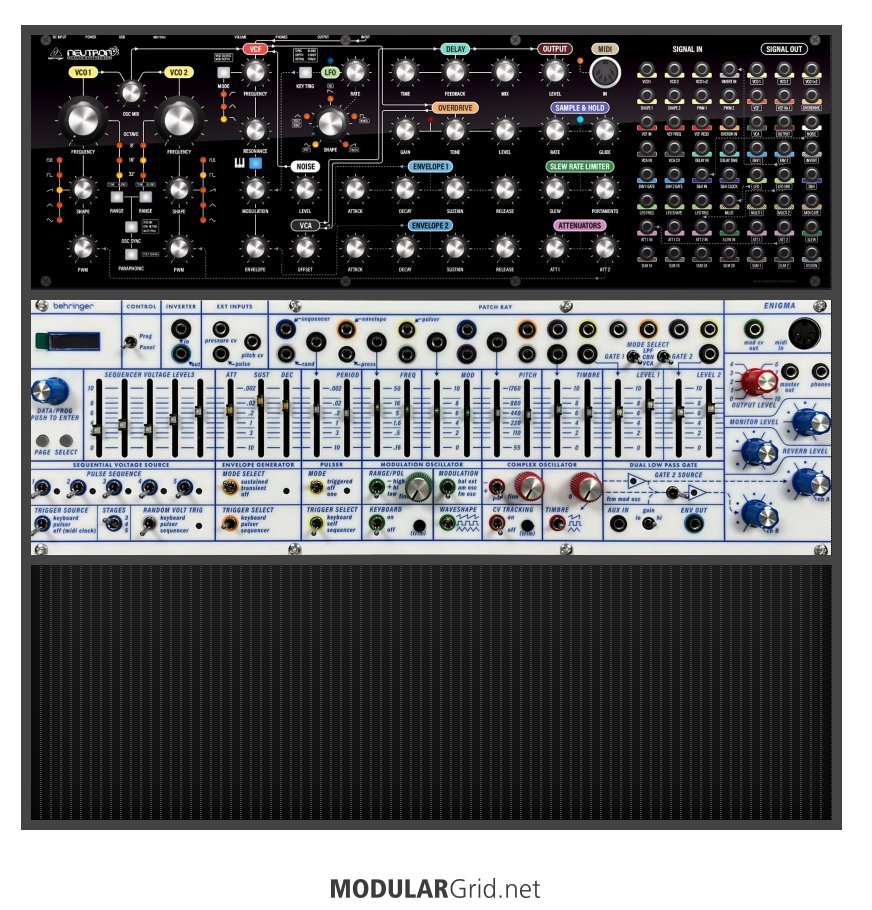Viewport: 872px width, 910px height.
Task: Click the green Modulation Oscillator fine knob
Action: click(x=418, y=488)
